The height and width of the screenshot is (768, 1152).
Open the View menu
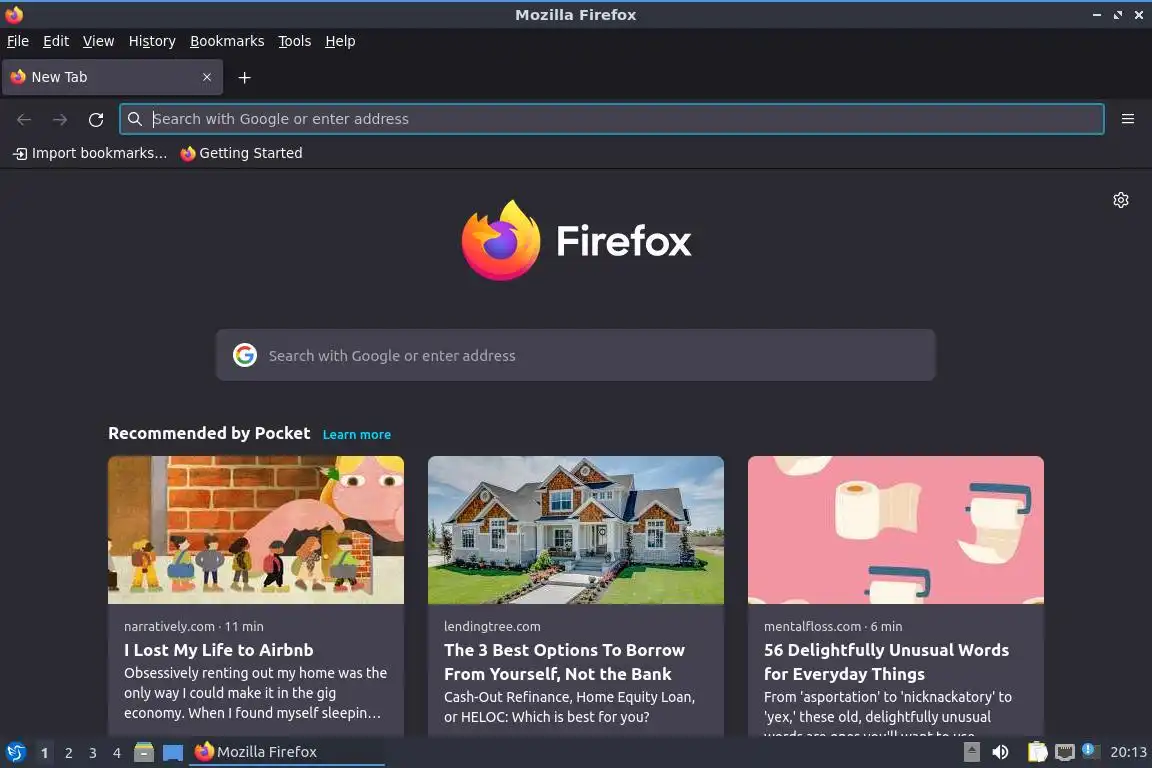98,41
